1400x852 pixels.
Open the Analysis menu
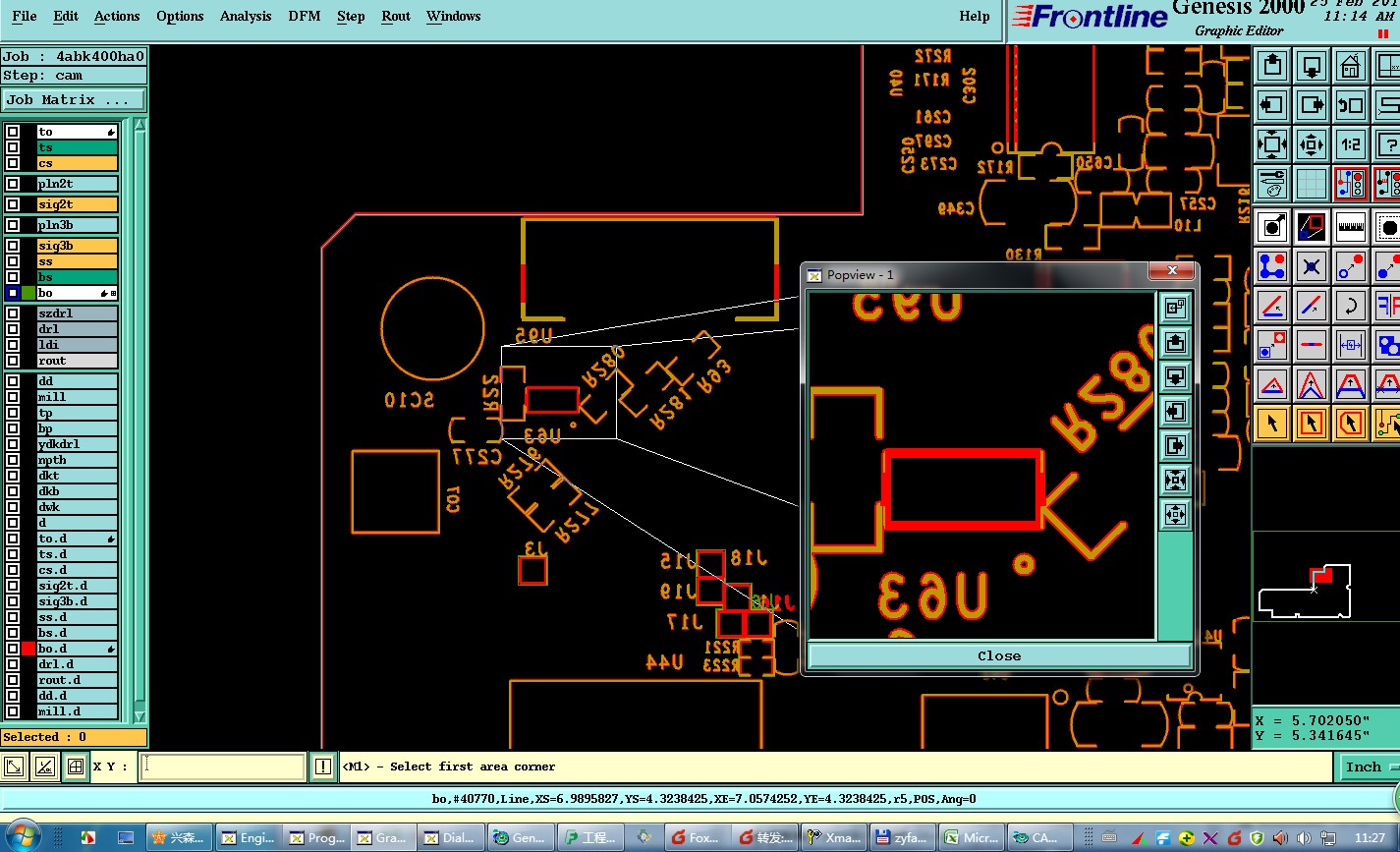click(x=246, y=16)
